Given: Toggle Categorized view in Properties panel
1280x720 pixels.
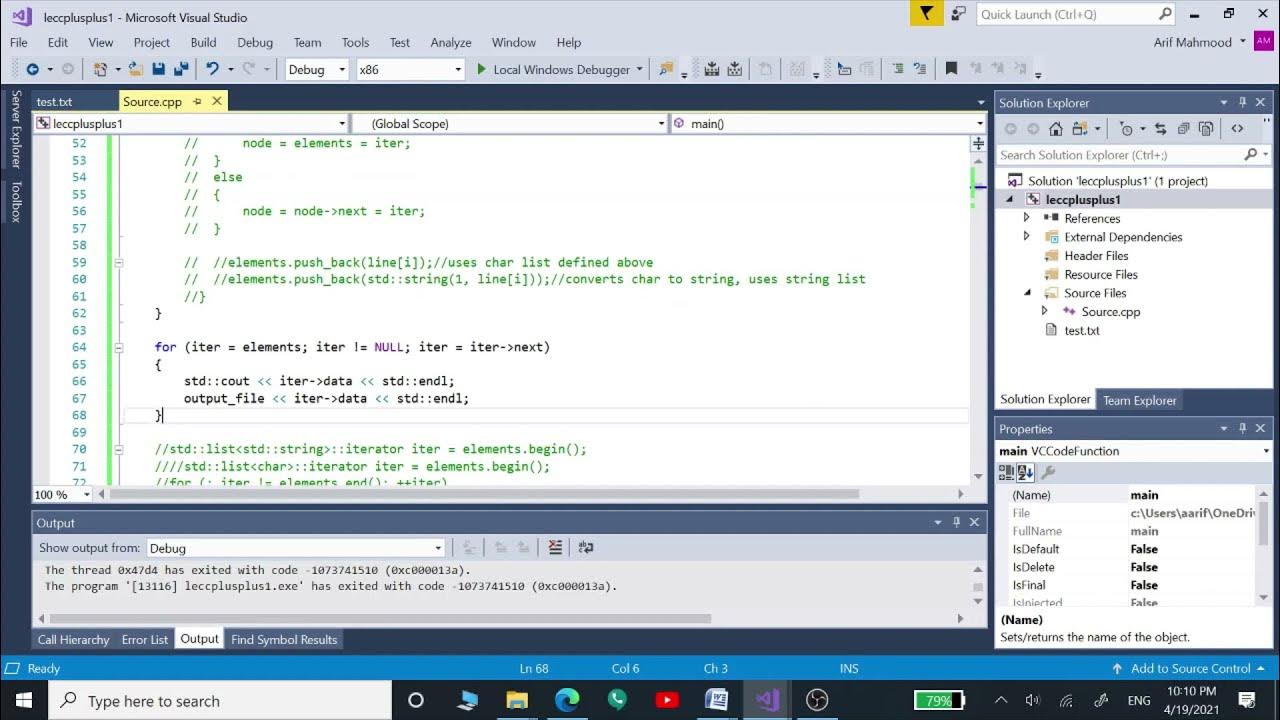Looking at the screenshot, I should 1007,472.
